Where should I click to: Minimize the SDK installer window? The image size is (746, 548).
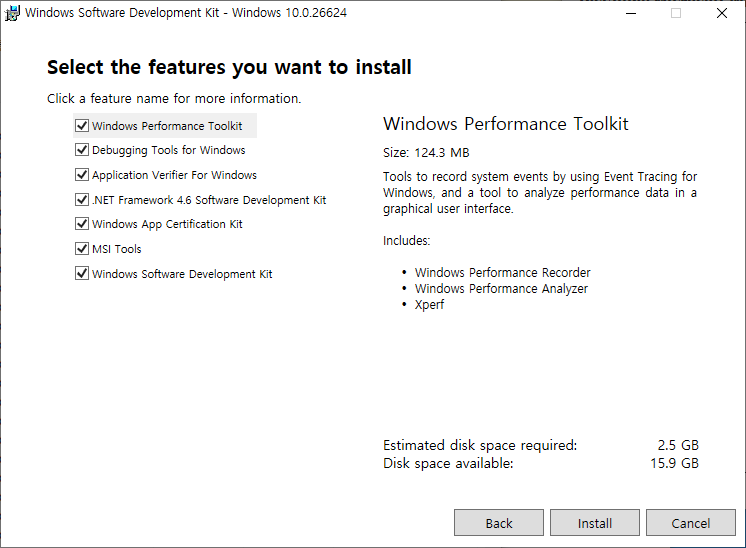pyautogui.click(x=630, y=13)
